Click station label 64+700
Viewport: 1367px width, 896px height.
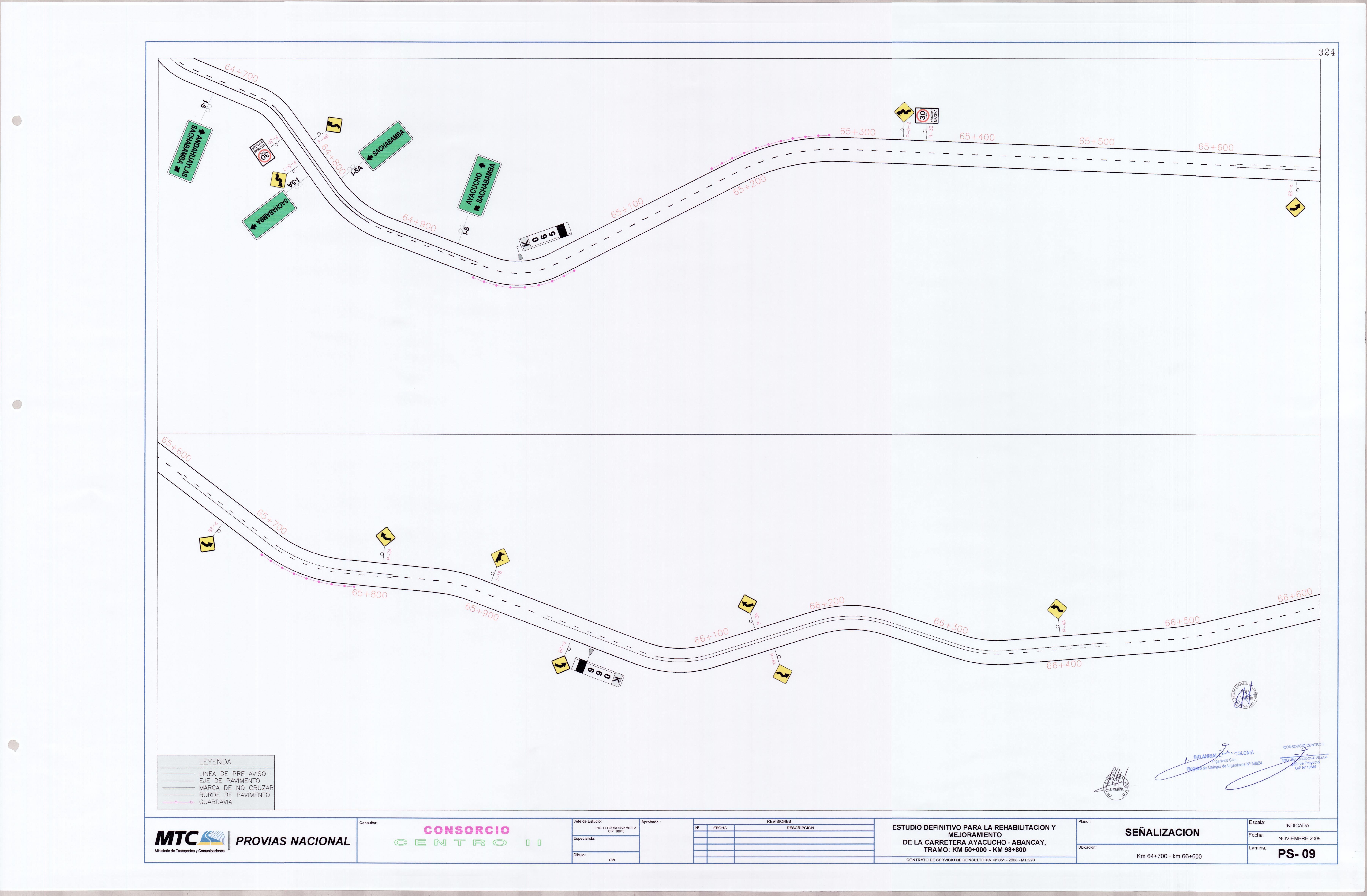click(x=241, y=73)
